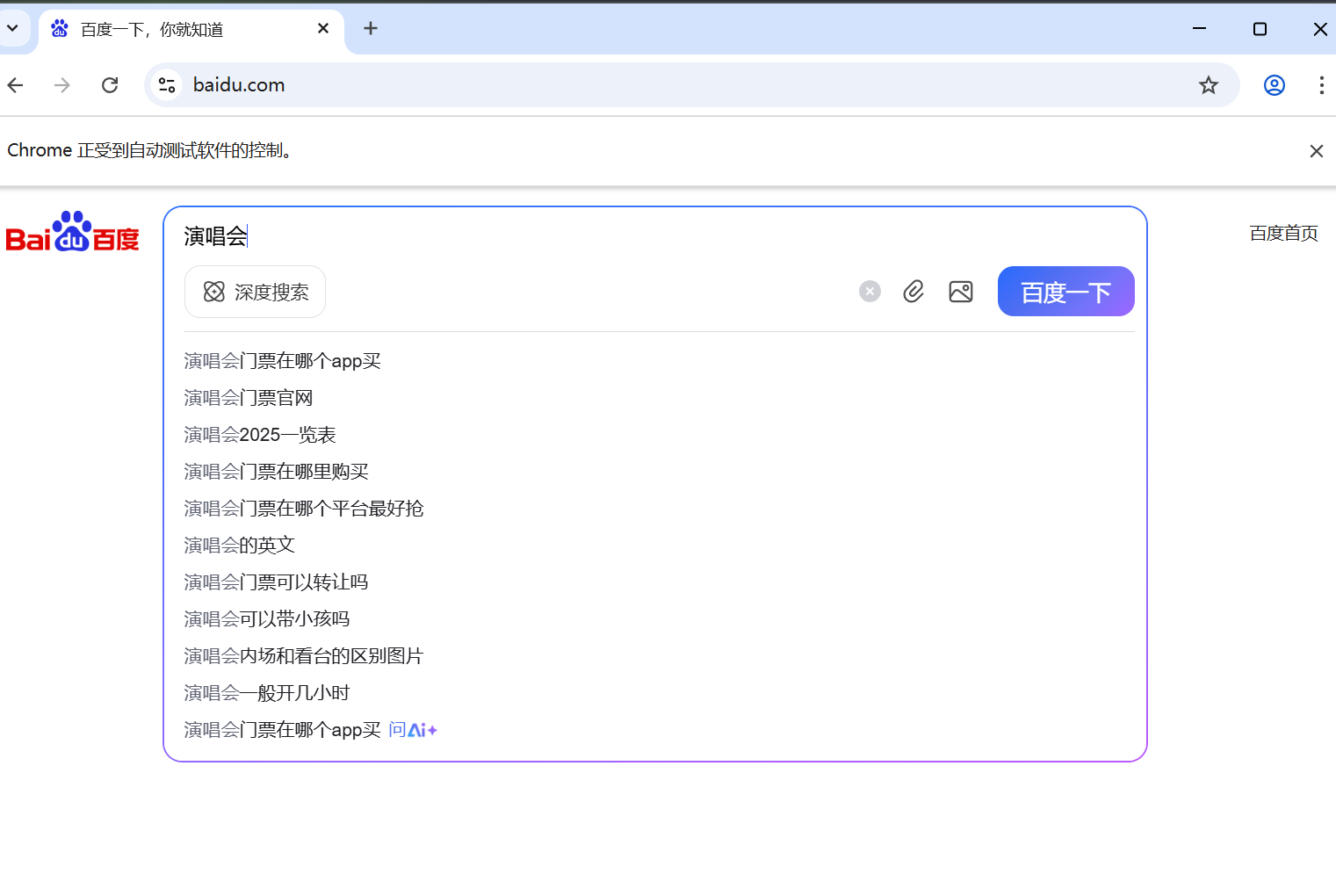Select suggestion 演唱会门票可以转让吗

pos(276,582)
